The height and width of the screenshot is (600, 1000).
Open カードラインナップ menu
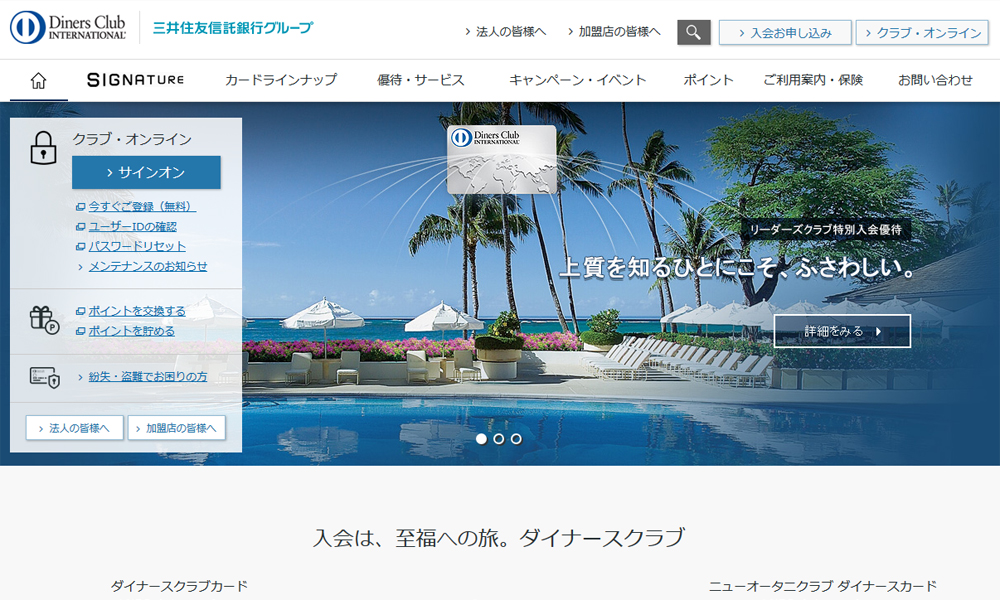(x=281, y=80)
